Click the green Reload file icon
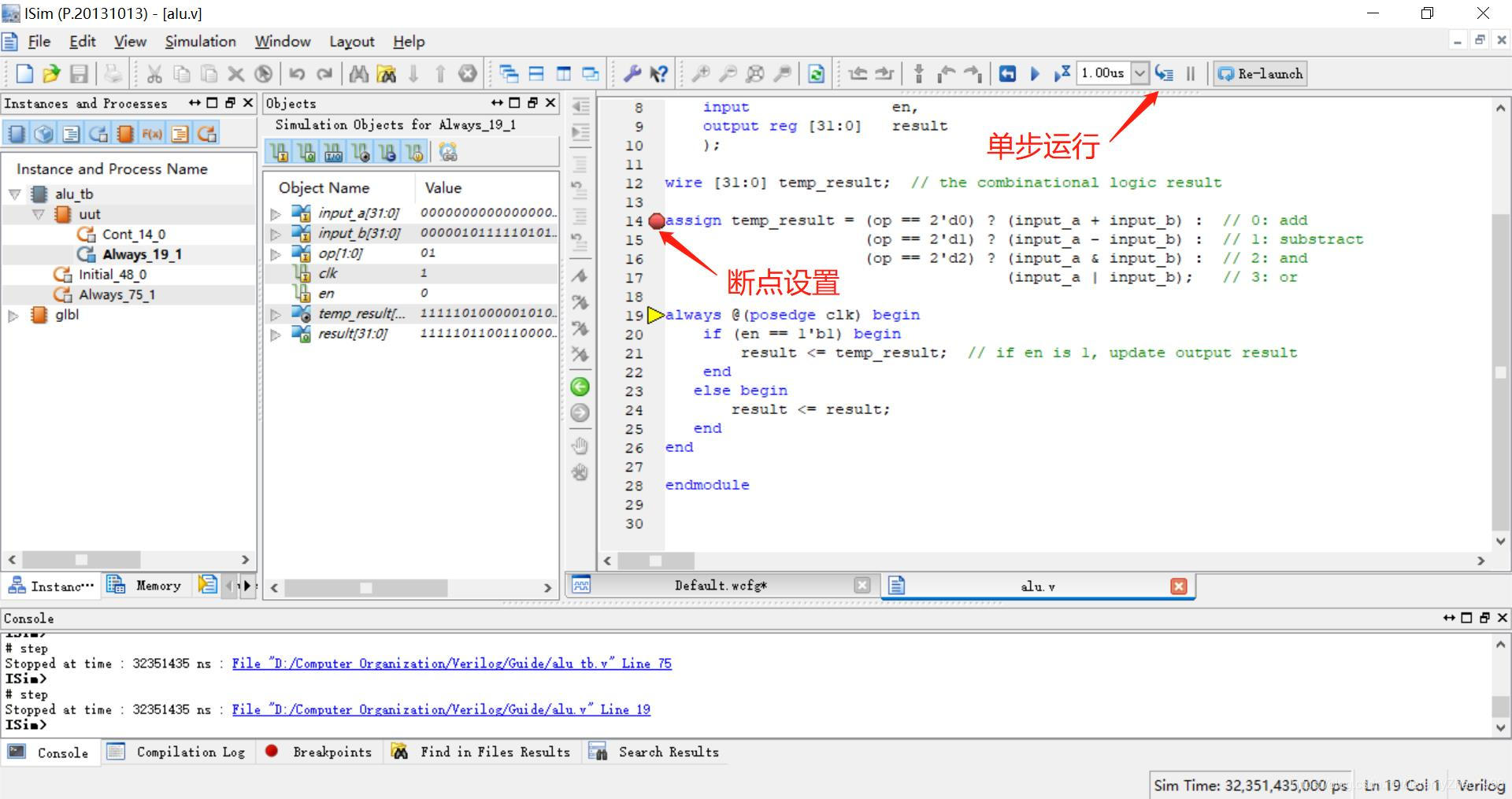1512x799 pixels. click(x=817, y=74)
